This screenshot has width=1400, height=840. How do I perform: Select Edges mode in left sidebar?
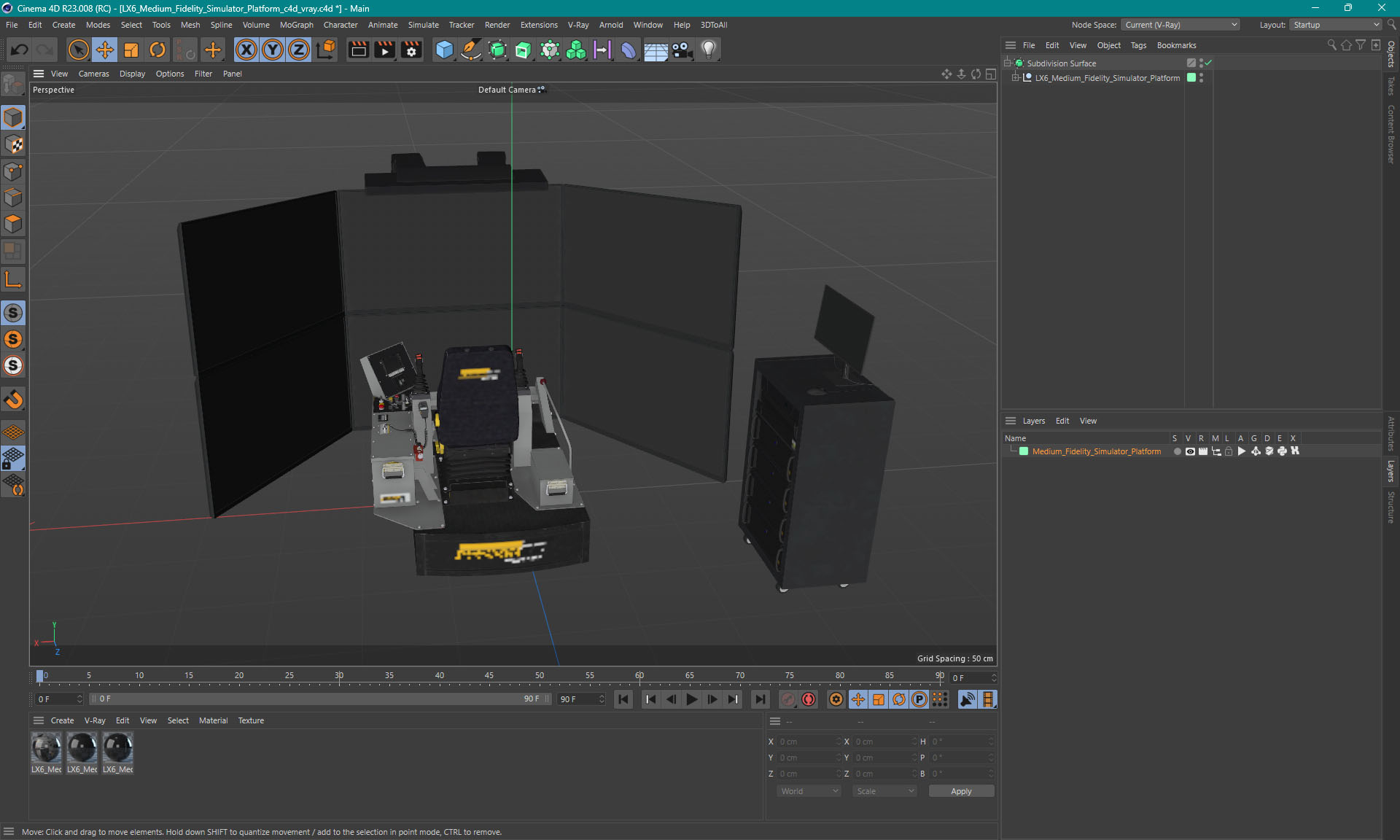[x=13, y=198]
